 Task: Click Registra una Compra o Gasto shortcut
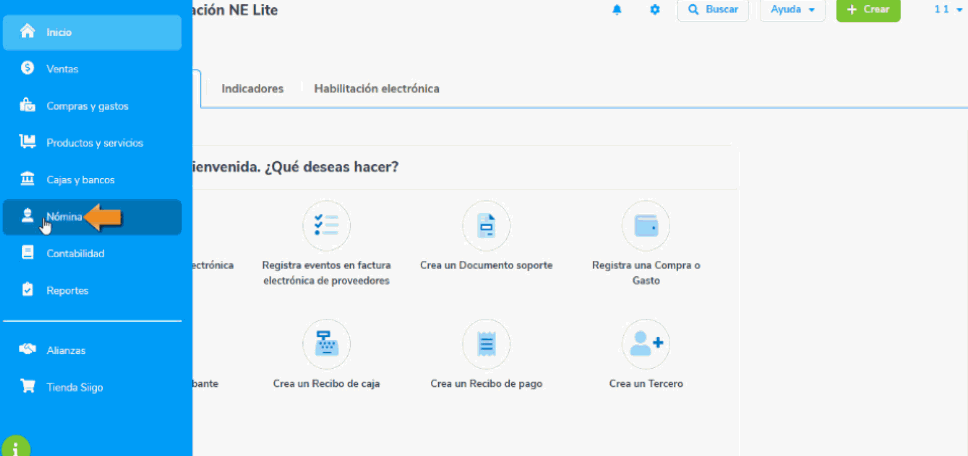pyautogui.click(x=645, y=241)
